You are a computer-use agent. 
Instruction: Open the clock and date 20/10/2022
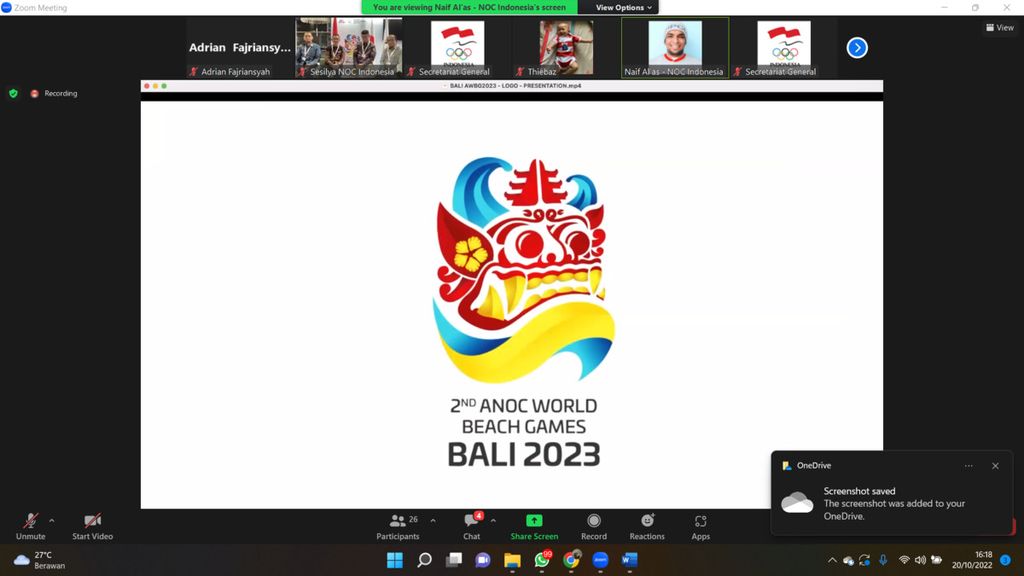coord(972,560)
